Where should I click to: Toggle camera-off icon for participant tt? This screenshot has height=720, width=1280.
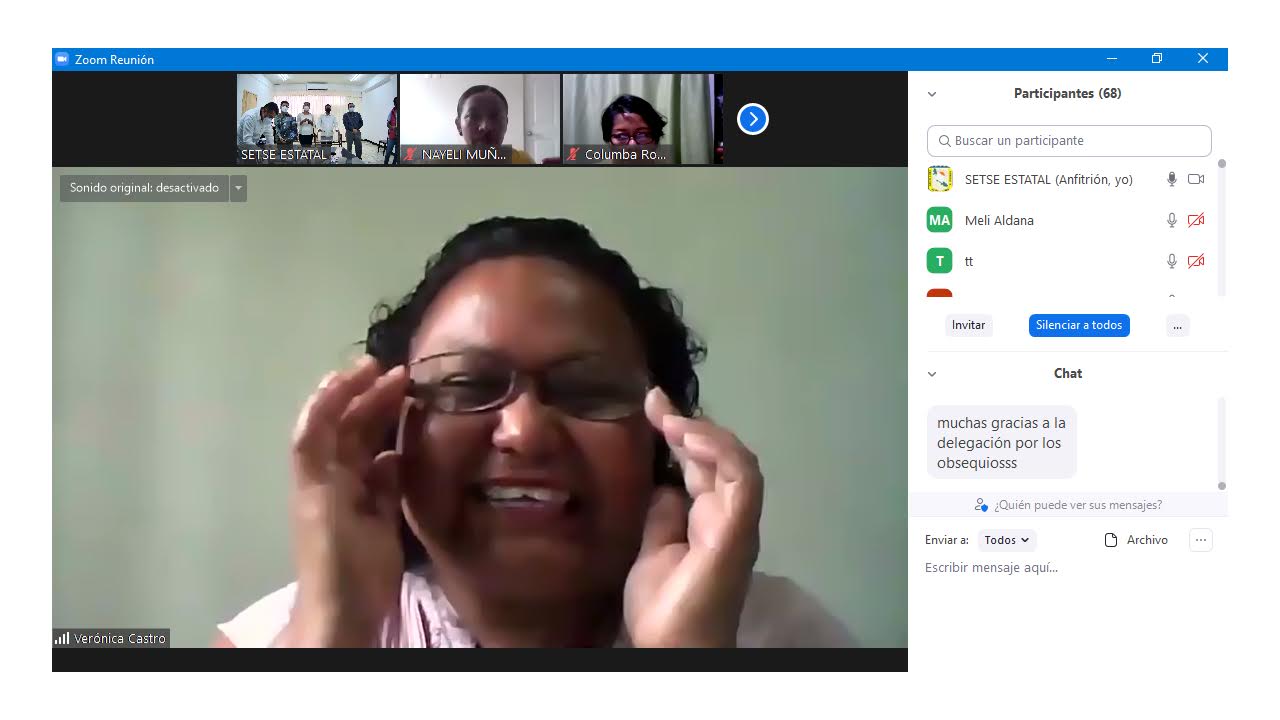pos(1196,261)
